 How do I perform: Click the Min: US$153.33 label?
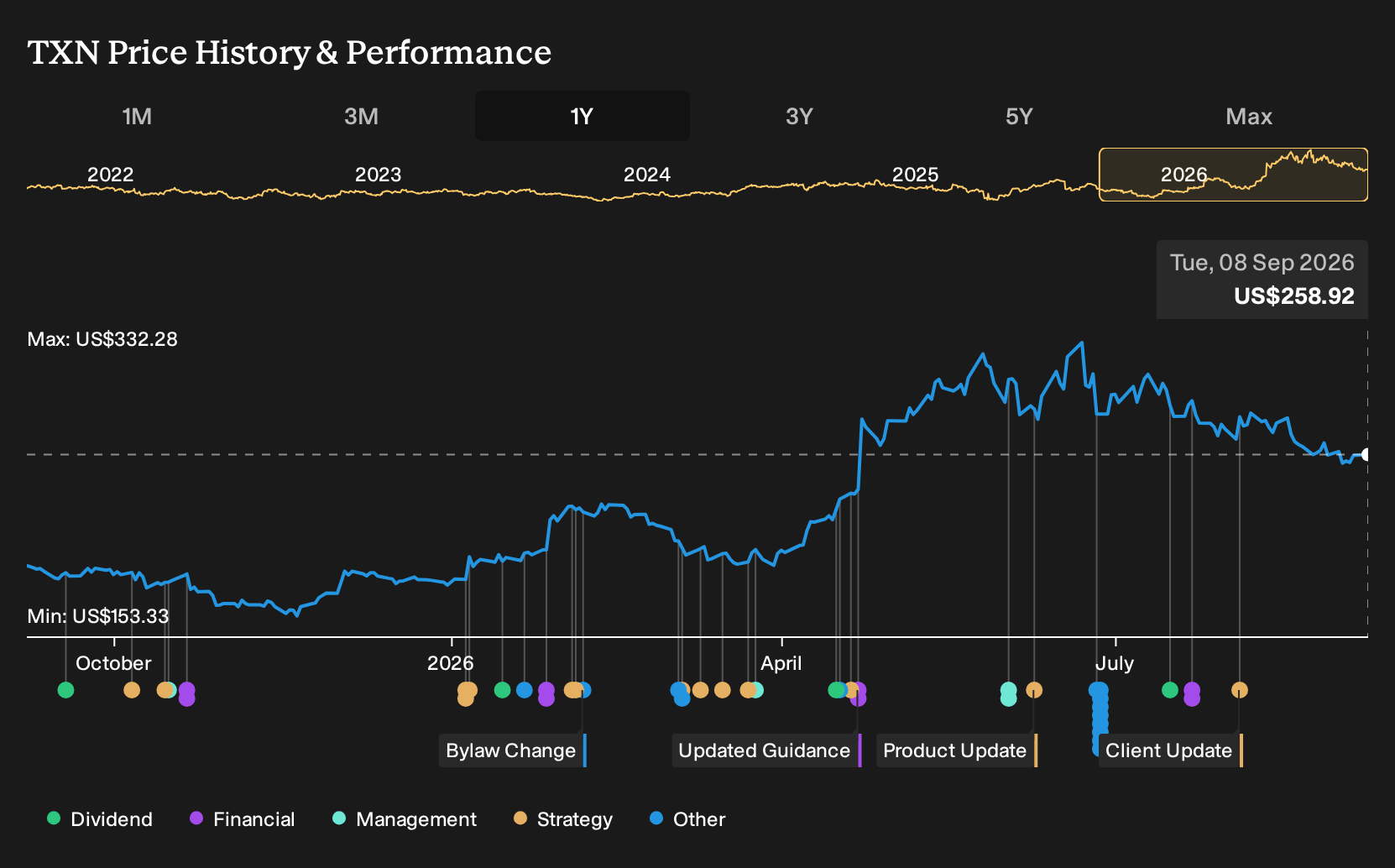(x=98, y=616)
